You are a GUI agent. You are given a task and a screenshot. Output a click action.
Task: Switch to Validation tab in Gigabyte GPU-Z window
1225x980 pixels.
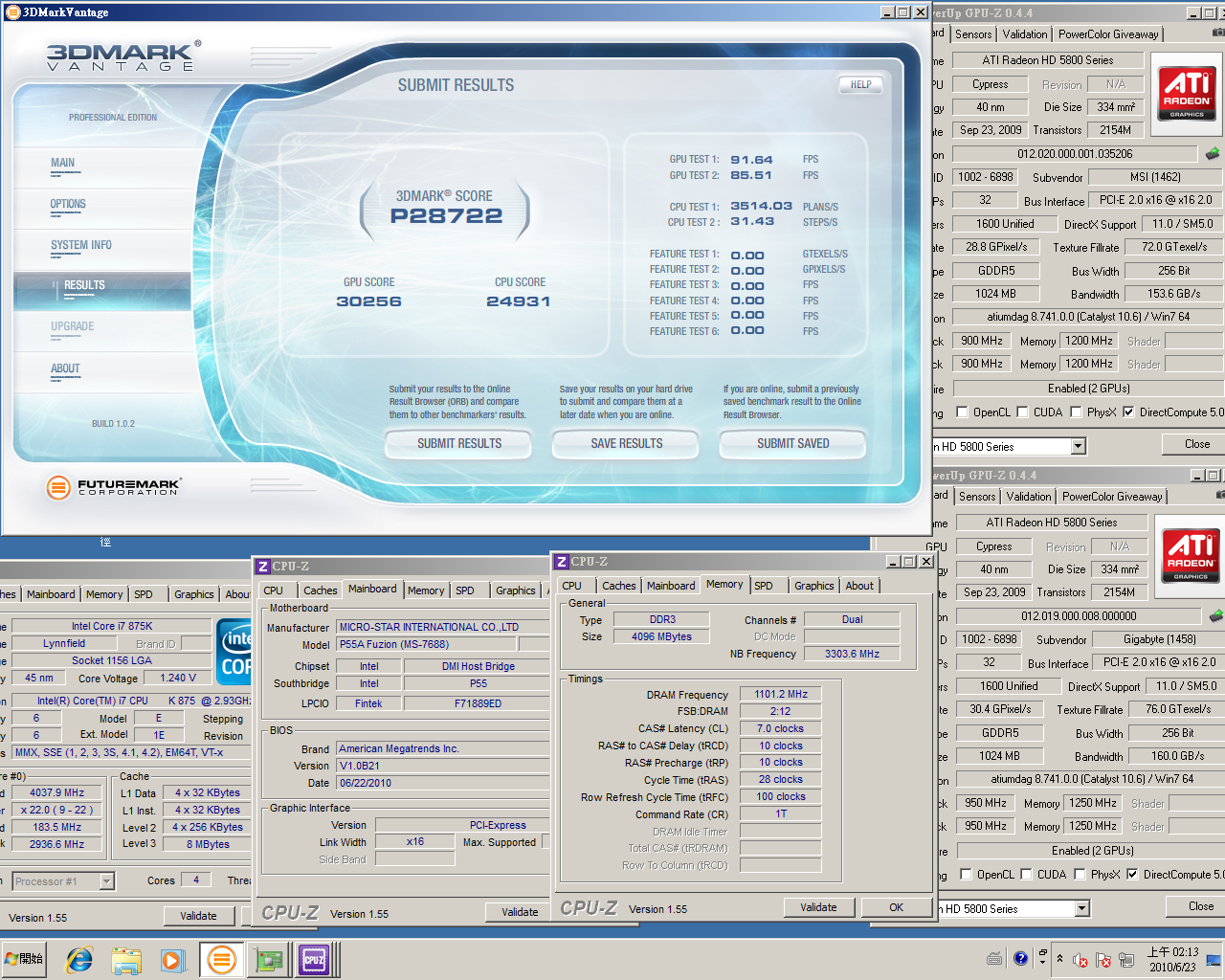(x=1029, y=497)
